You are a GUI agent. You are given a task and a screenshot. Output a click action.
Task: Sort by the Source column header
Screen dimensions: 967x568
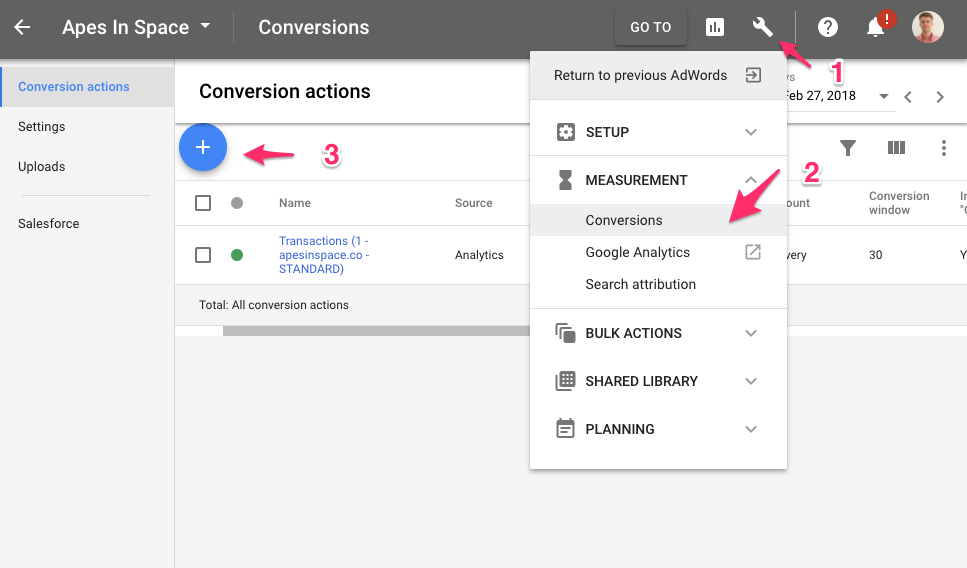tap(474, 203)
